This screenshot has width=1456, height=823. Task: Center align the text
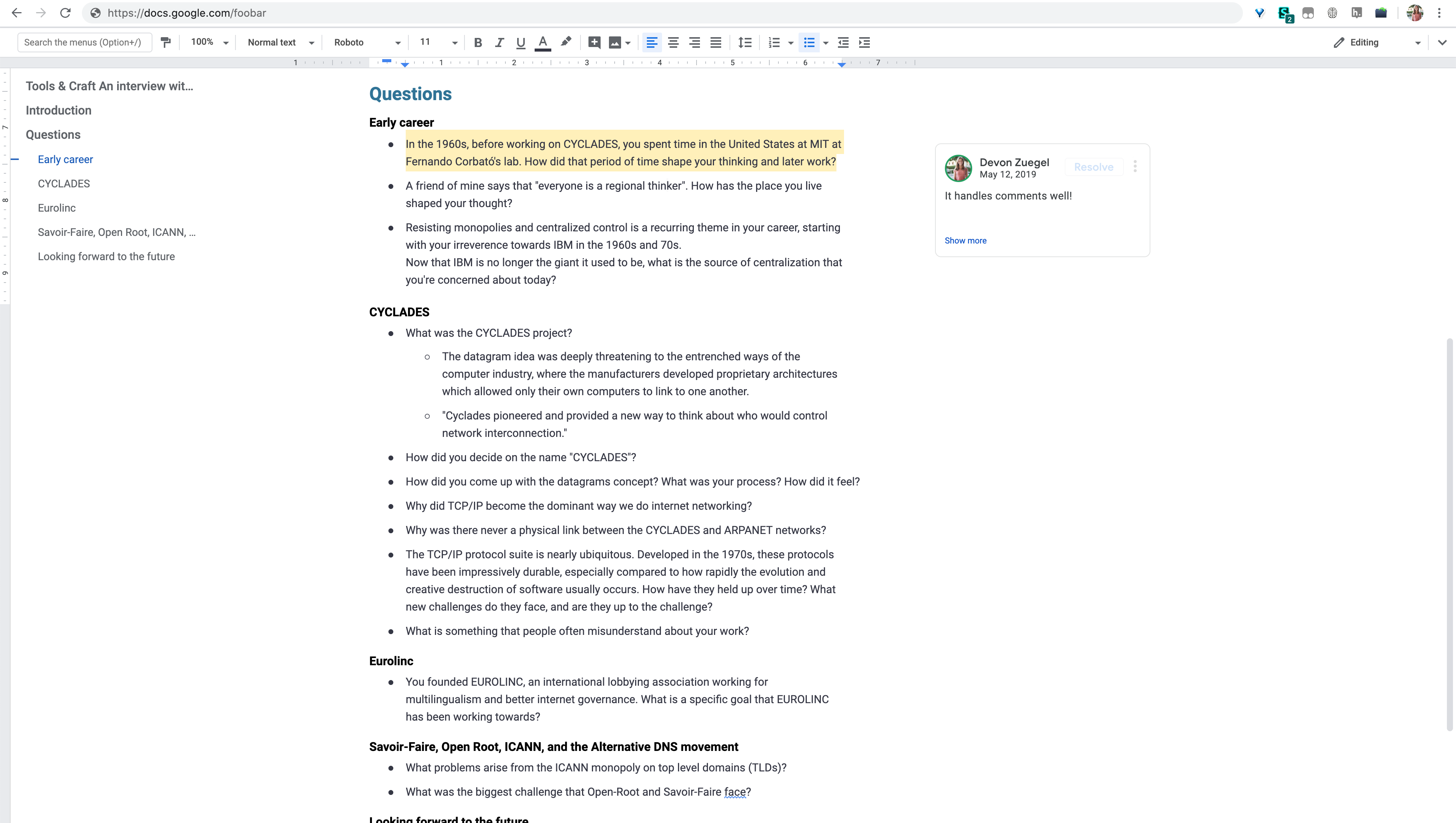pos(673,42)
